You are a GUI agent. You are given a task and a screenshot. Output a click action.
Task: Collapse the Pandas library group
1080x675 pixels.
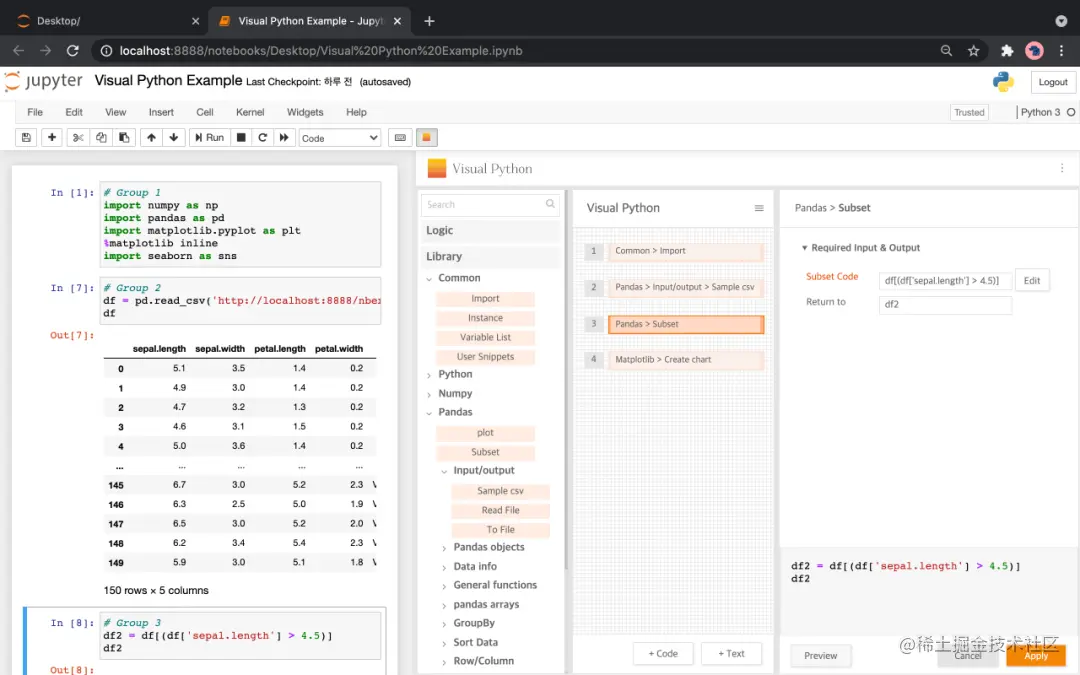[x=429, y=413]
